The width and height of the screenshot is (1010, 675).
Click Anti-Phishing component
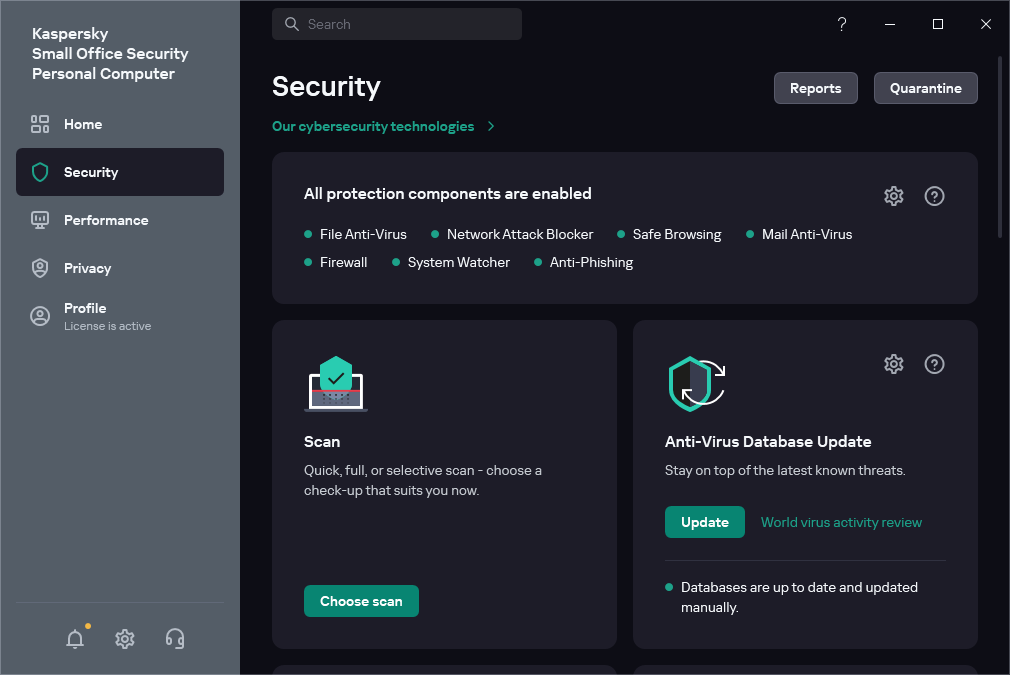pyautogui.click(x=591, y=262)
